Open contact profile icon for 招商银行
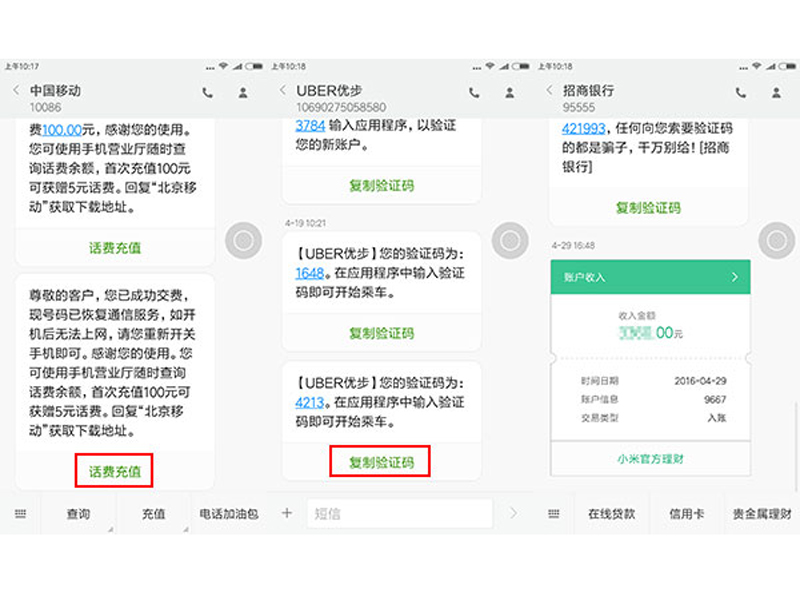 pos(777,93)
